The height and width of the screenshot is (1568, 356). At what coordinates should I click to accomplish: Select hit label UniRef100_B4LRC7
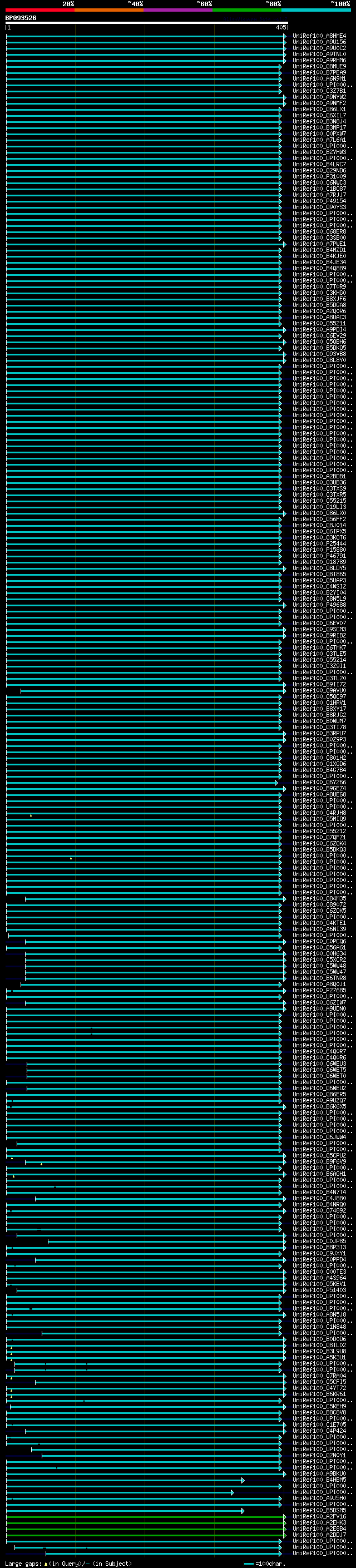click(x=319, y=164)
